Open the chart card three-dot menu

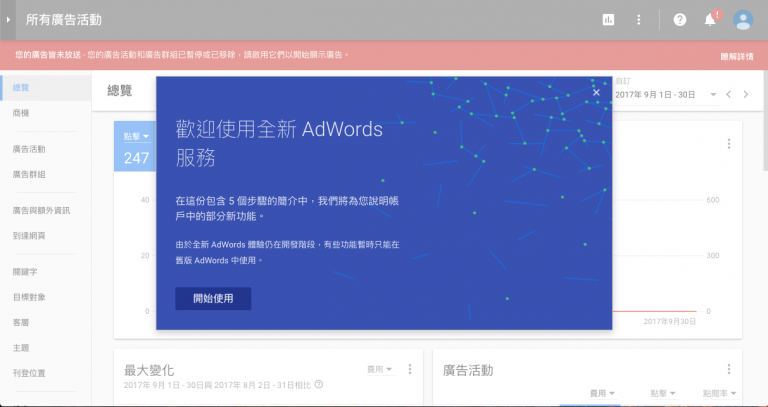(729, 144)
